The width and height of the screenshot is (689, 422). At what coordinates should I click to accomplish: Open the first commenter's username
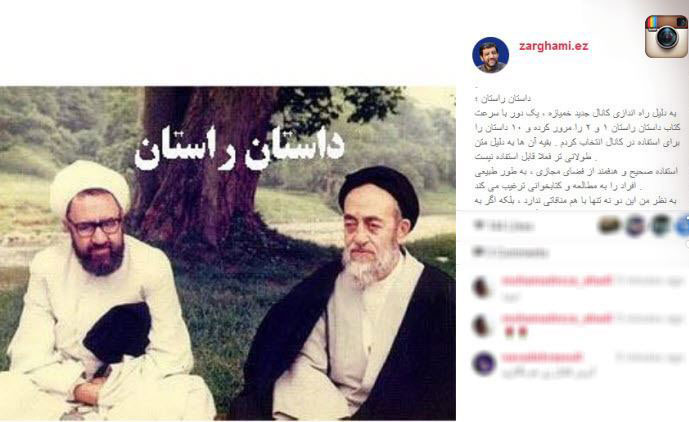(557, 280)
